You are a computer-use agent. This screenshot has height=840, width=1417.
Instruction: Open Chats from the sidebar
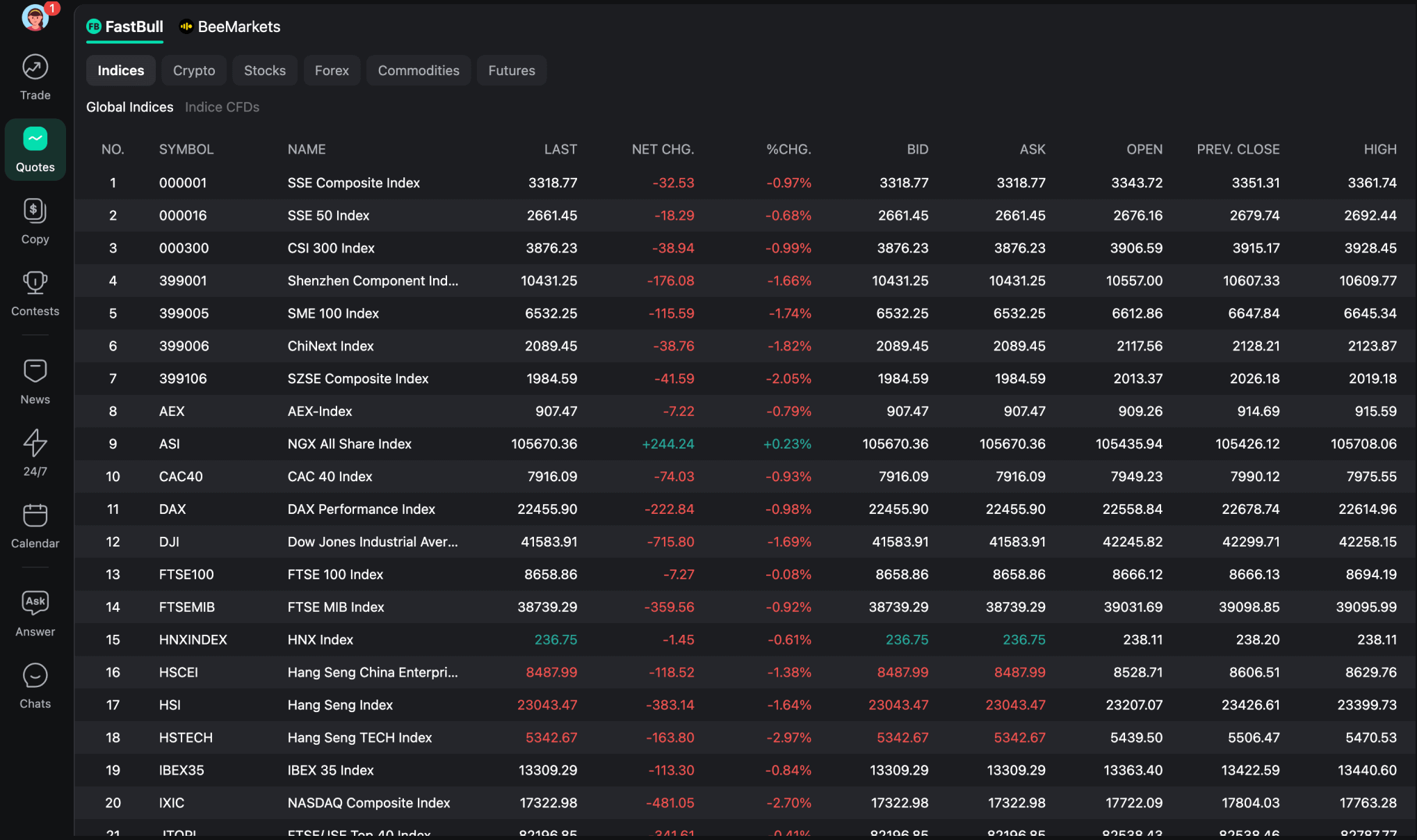pyautogui.click(x=35, y=685)
